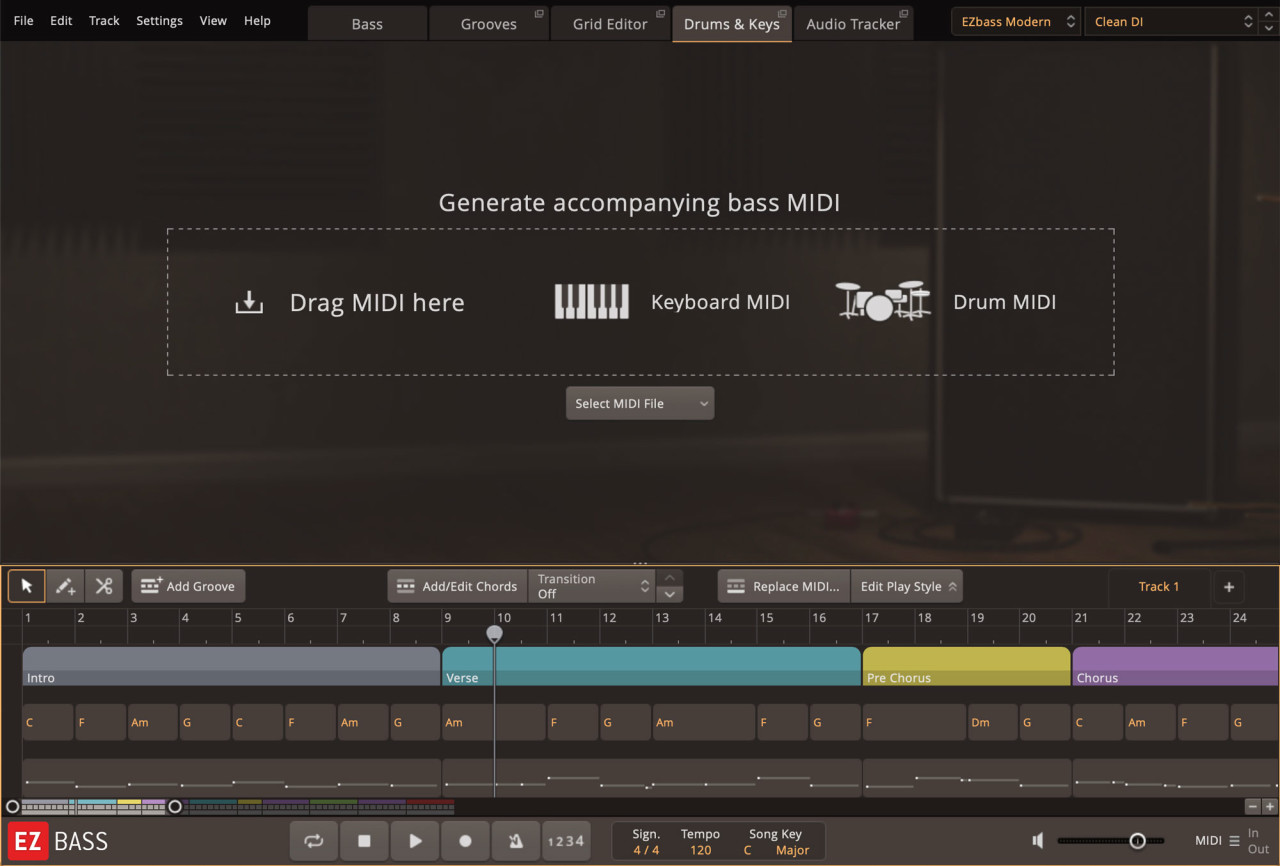This screenshot has width=1280, height=866.
Task: Switch to the Grooves tab
Action: tap(488, 24)
